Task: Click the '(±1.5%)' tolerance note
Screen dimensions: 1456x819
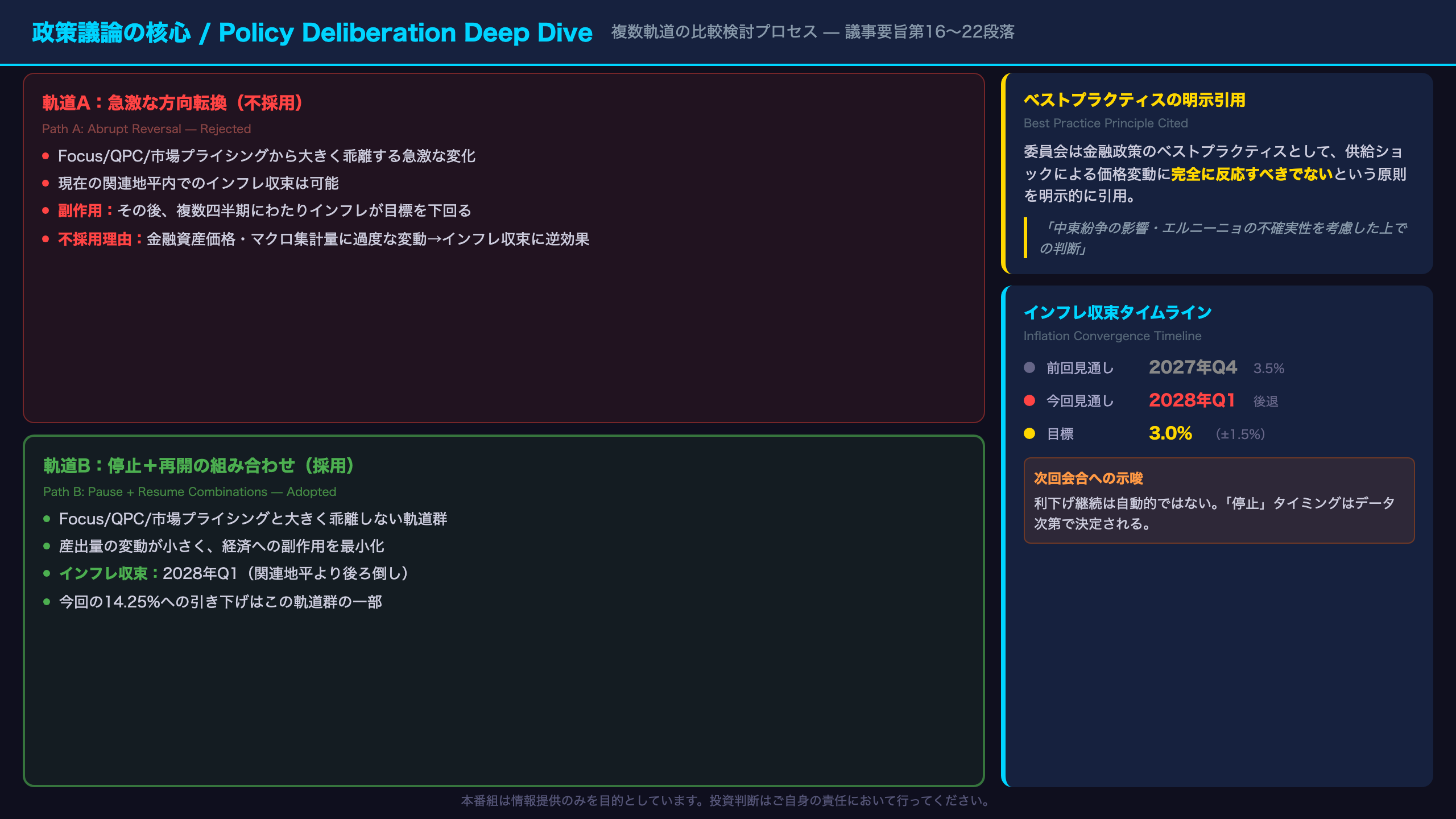Action: point(1240,435)
